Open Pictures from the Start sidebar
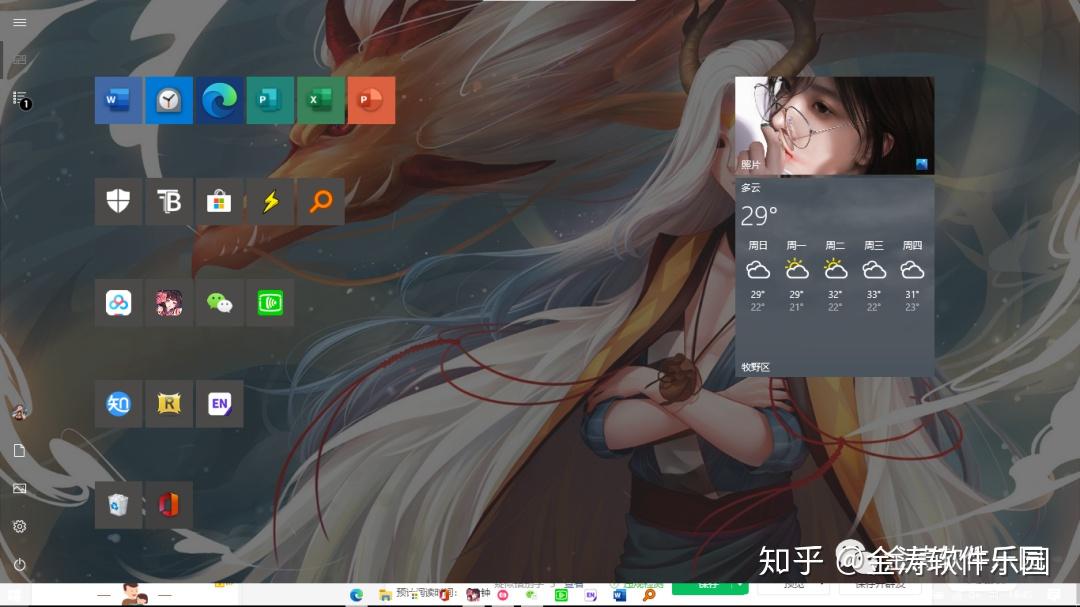1080x607 pixels. click(x=19, y=488)
